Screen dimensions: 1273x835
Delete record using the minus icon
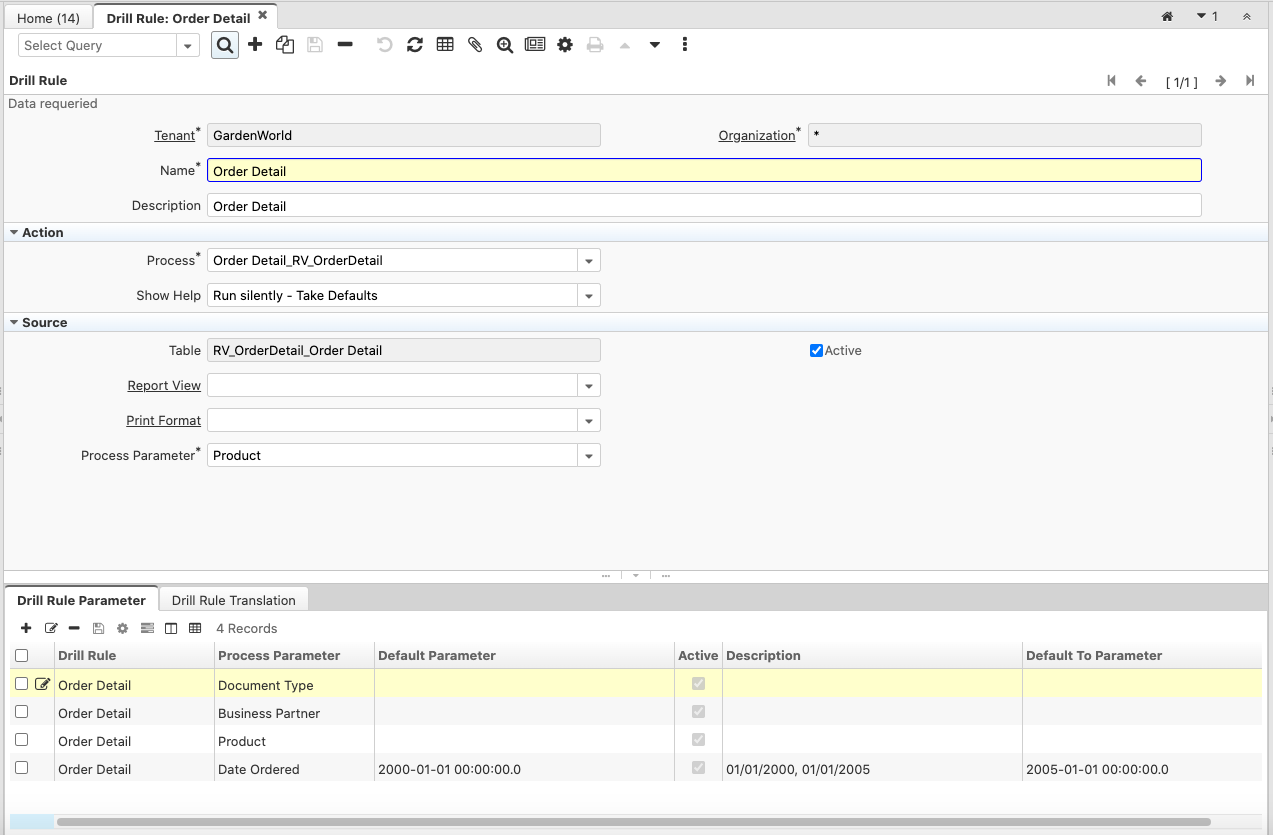(345, 45)
